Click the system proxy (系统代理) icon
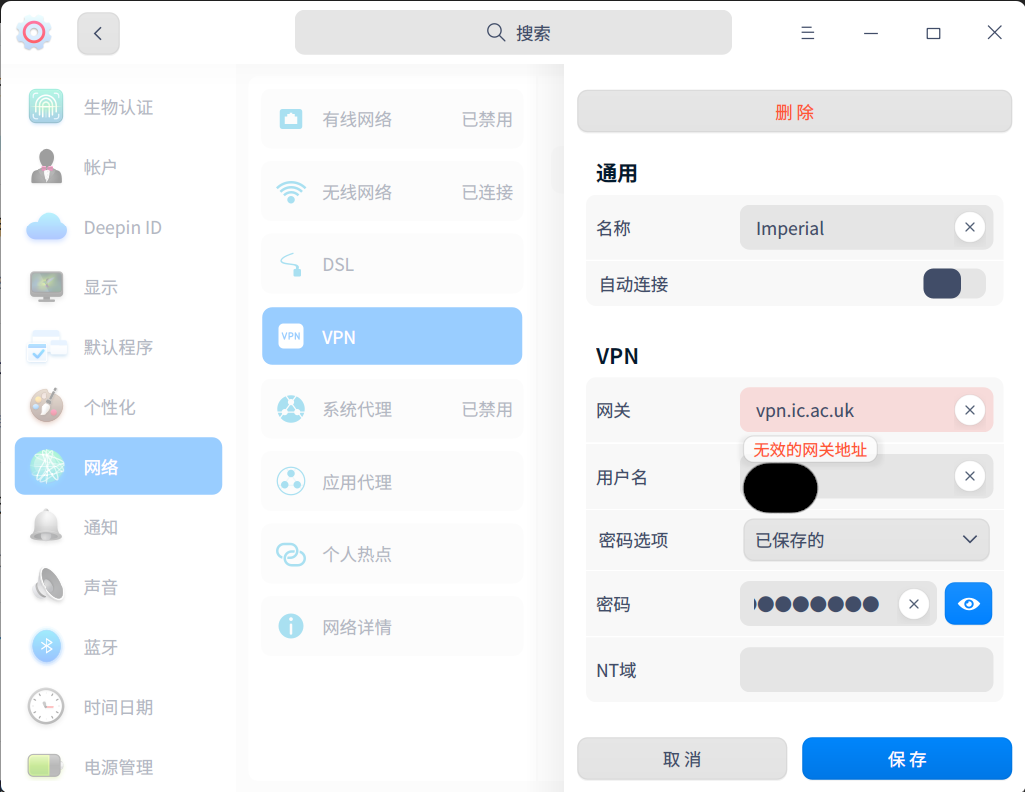The width and height of the screenshot is (1025, 792). (x=291, y=409)
